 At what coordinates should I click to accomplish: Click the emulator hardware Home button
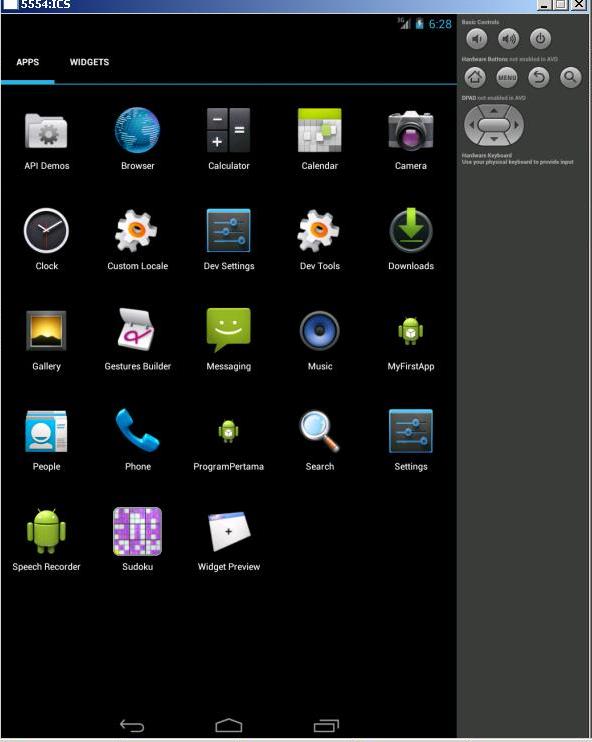tap(475, 77)
